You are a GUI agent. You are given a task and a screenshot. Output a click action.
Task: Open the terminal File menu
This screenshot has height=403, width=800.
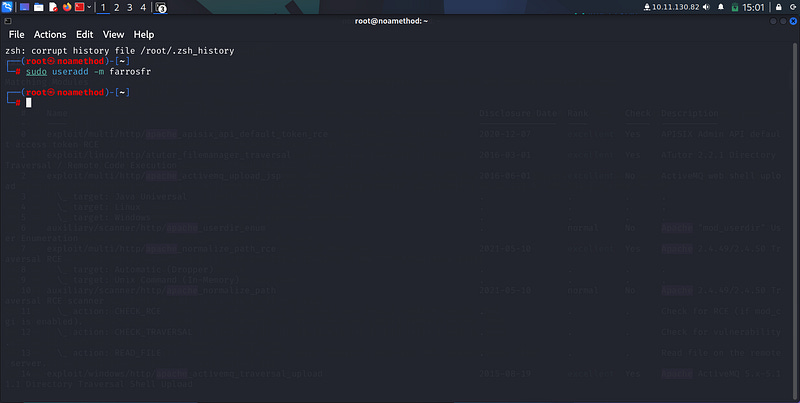[16, 35]
